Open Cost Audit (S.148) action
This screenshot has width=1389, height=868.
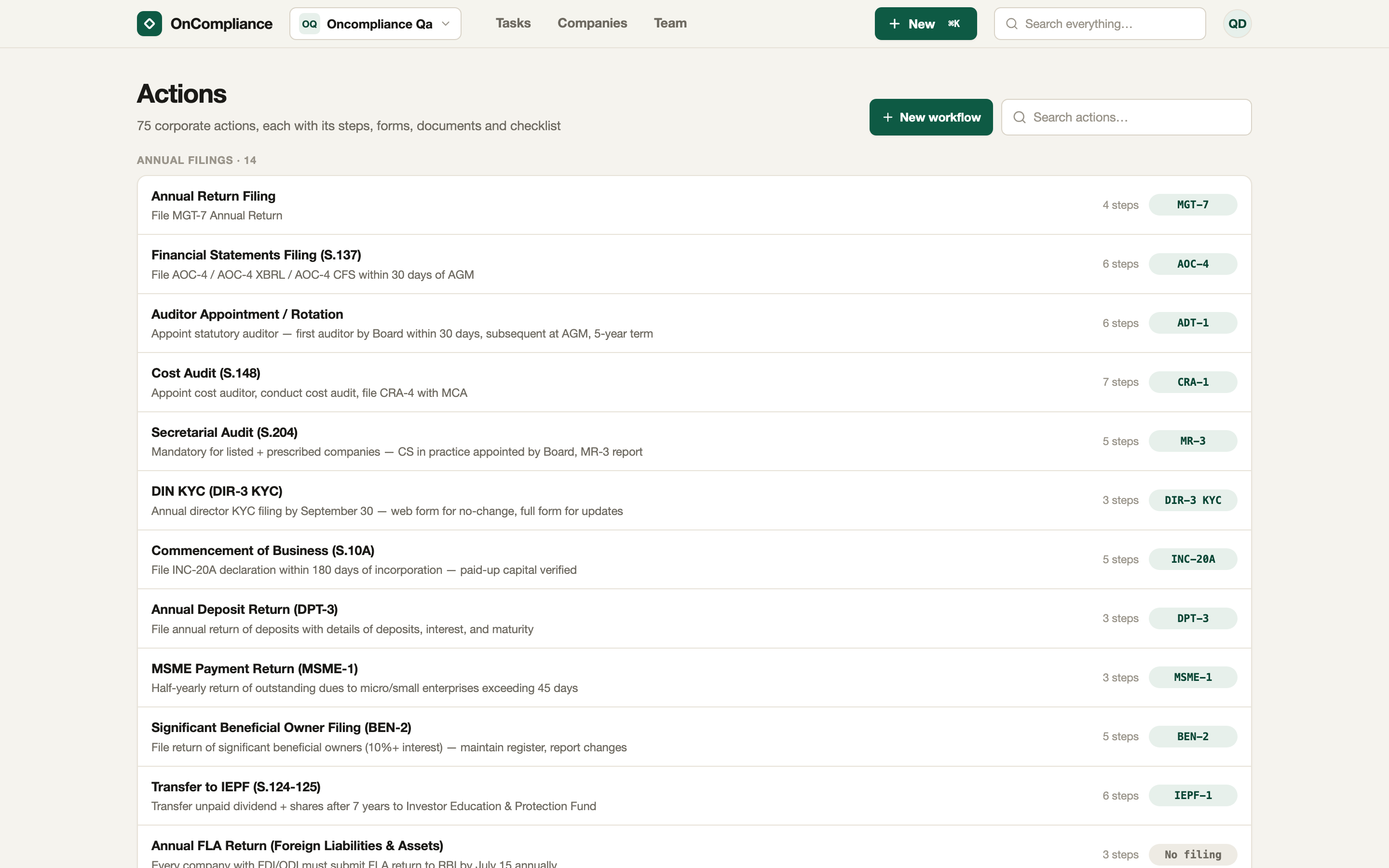(694, 382)
